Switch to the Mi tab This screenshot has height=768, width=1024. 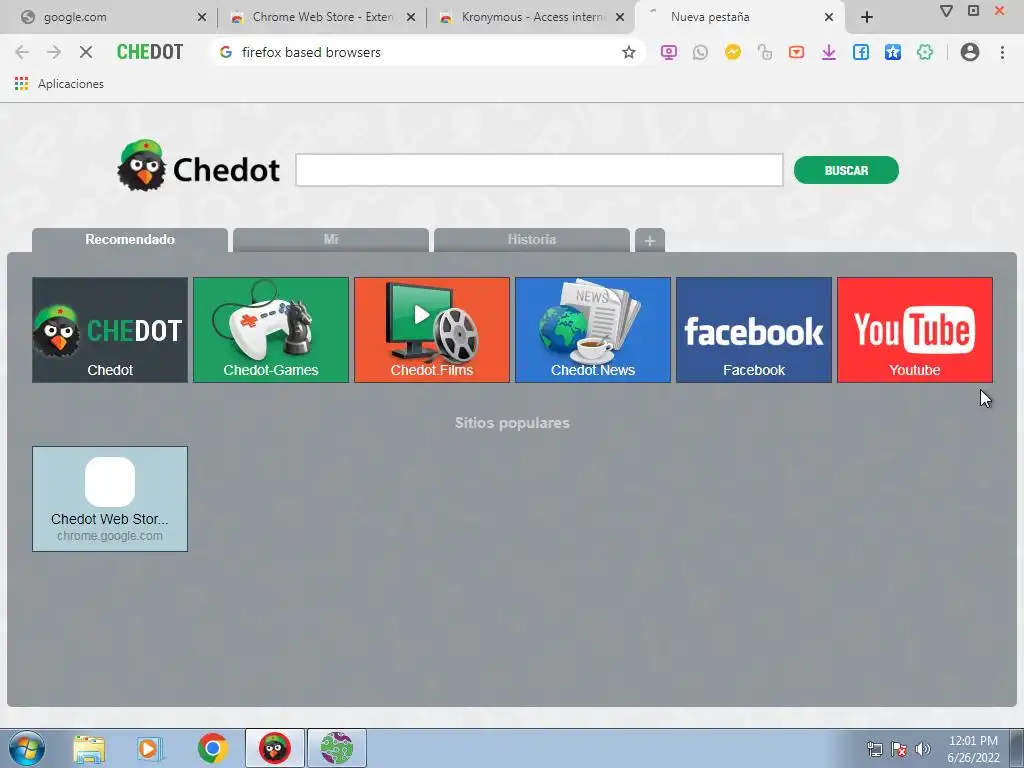tap(331, 240)
